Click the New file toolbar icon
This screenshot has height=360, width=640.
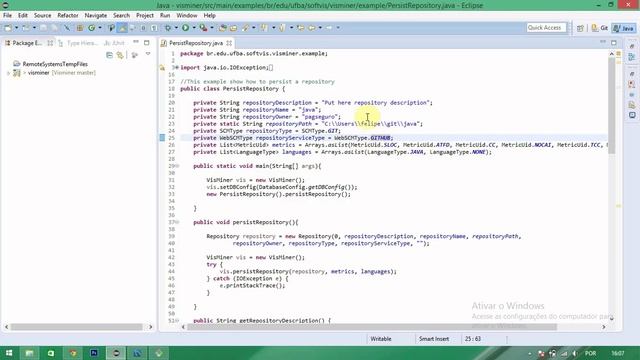(8, 28)
